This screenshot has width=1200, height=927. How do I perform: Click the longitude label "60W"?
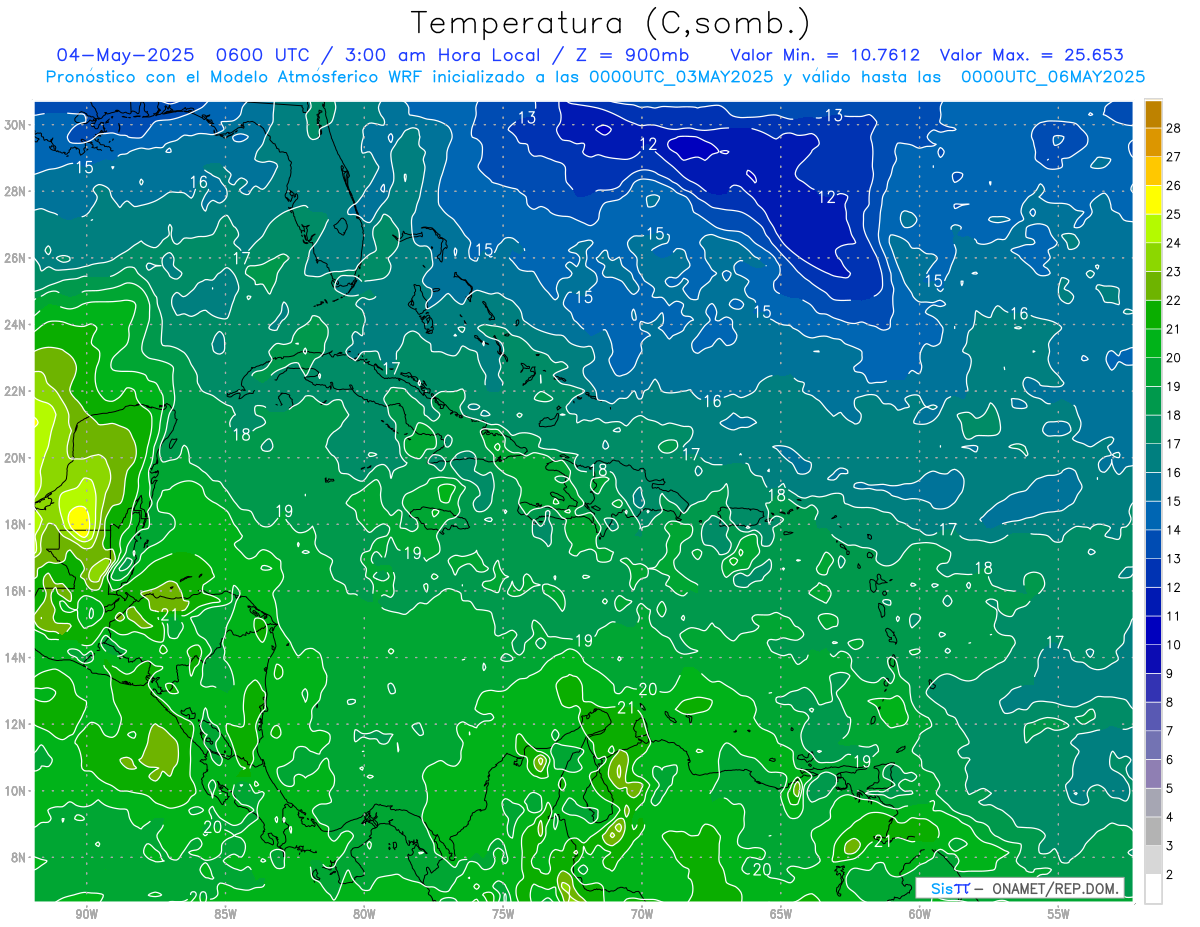point(920,914)
